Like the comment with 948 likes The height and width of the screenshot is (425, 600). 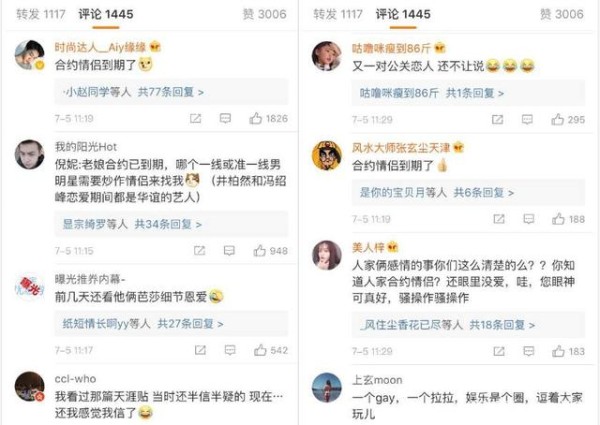(x=259, y=251)
